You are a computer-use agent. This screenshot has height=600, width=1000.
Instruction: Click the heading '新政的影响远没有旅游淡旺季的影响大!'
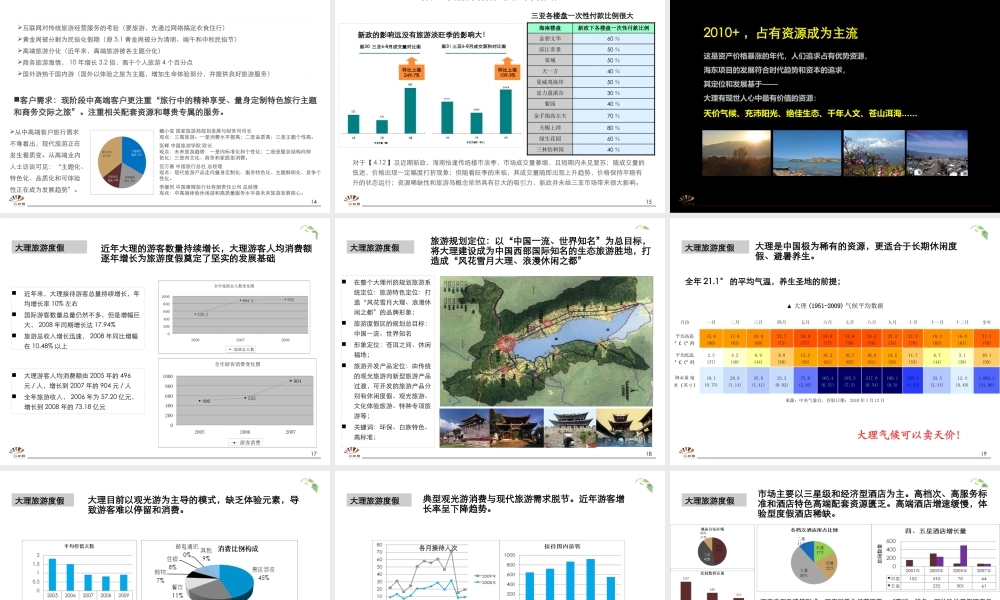click(421, 34)
